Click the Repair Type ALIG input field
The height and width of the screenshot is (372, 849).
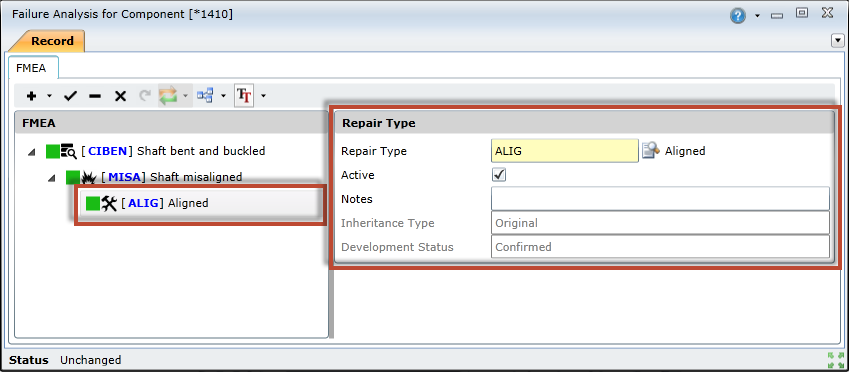point(565,151)
